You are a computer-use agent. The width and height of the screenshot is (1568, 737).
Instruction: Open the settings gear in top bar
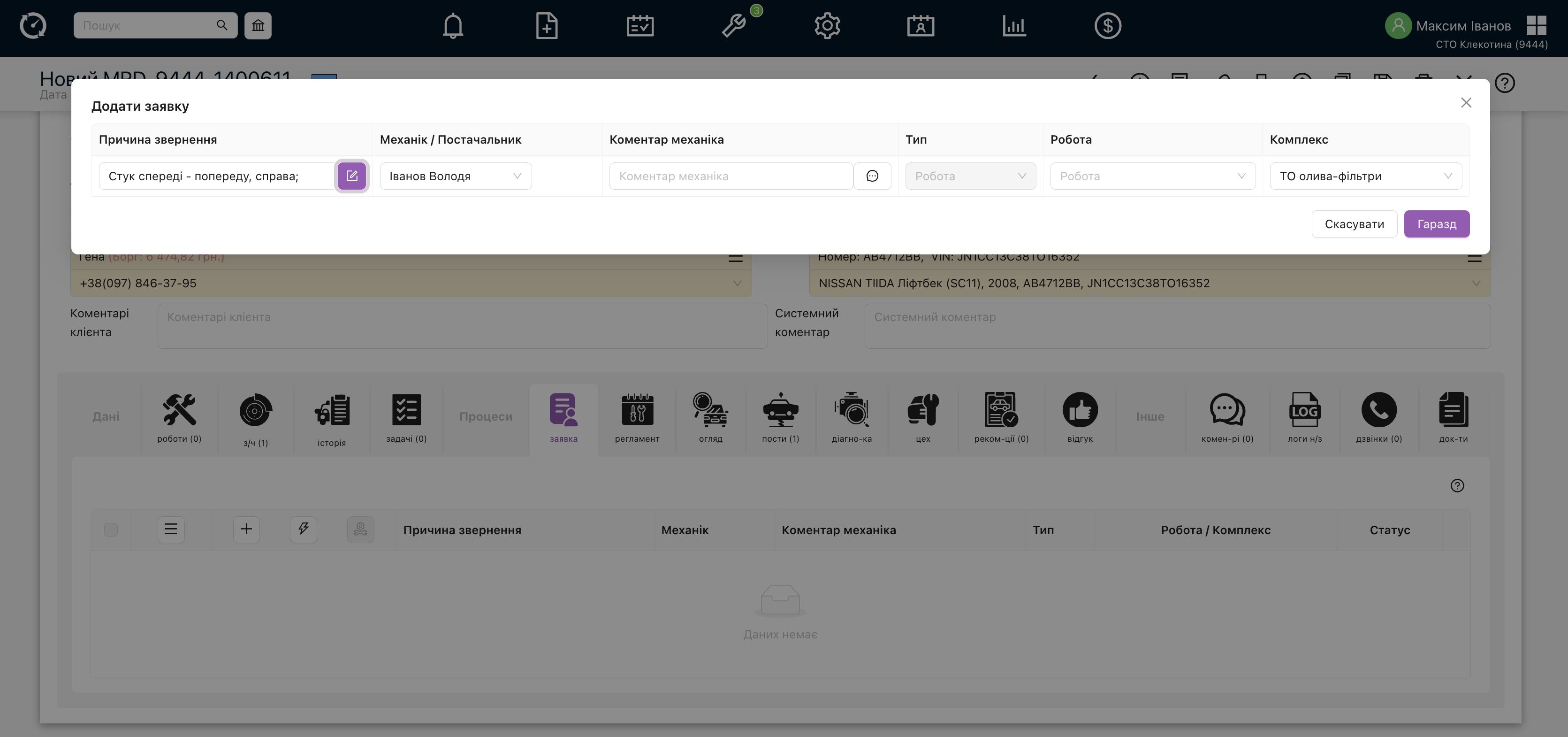pyautogui.click(x=827, y=25)
